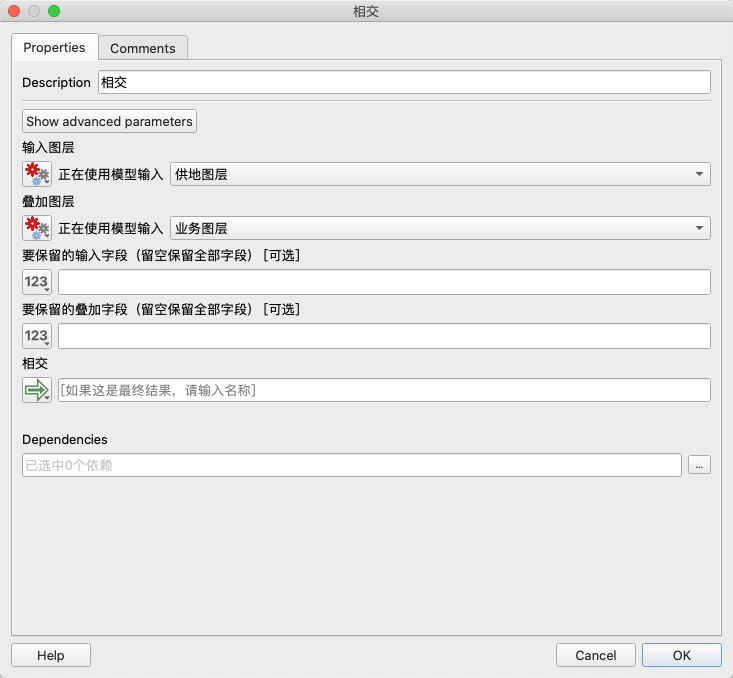Click the 123 value icon for 要保留的输入字段
This screenshot has height=678, width=733.
[x=36, y=282]
